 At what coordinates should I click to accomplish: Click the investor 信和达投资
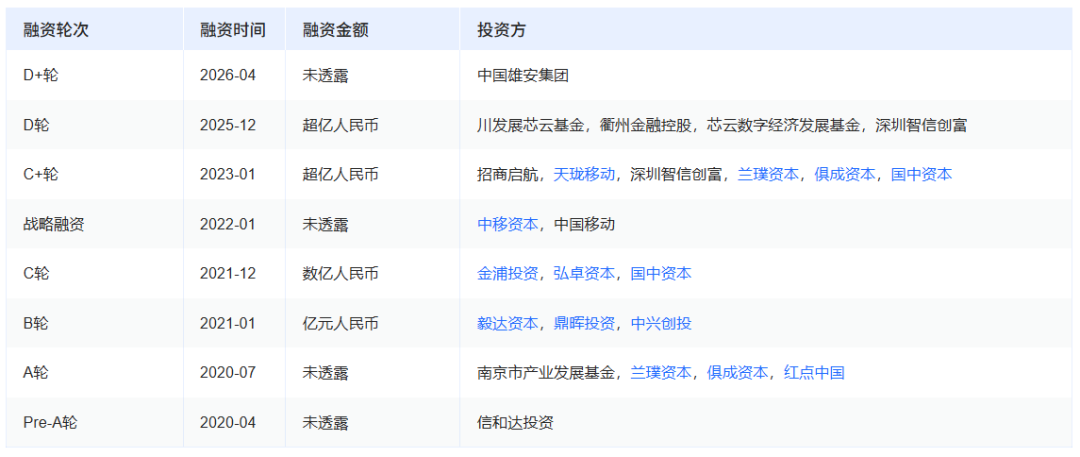coord(515,423)
